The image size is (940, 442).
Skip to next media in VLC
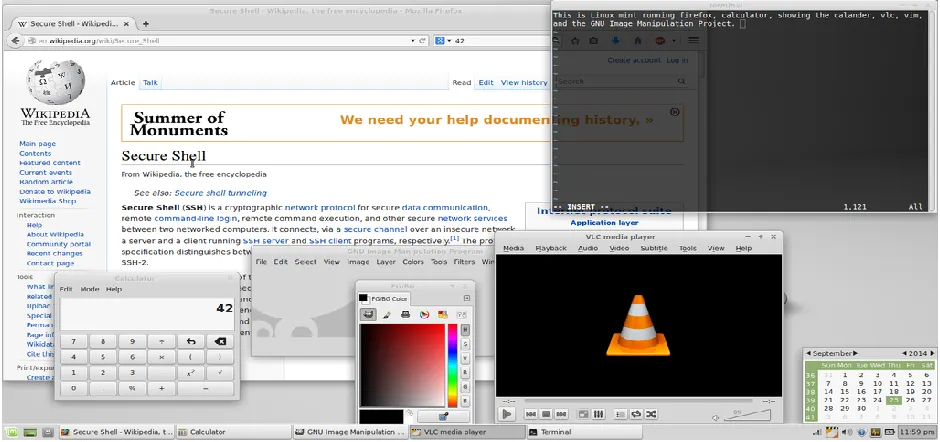pos(561,414)
